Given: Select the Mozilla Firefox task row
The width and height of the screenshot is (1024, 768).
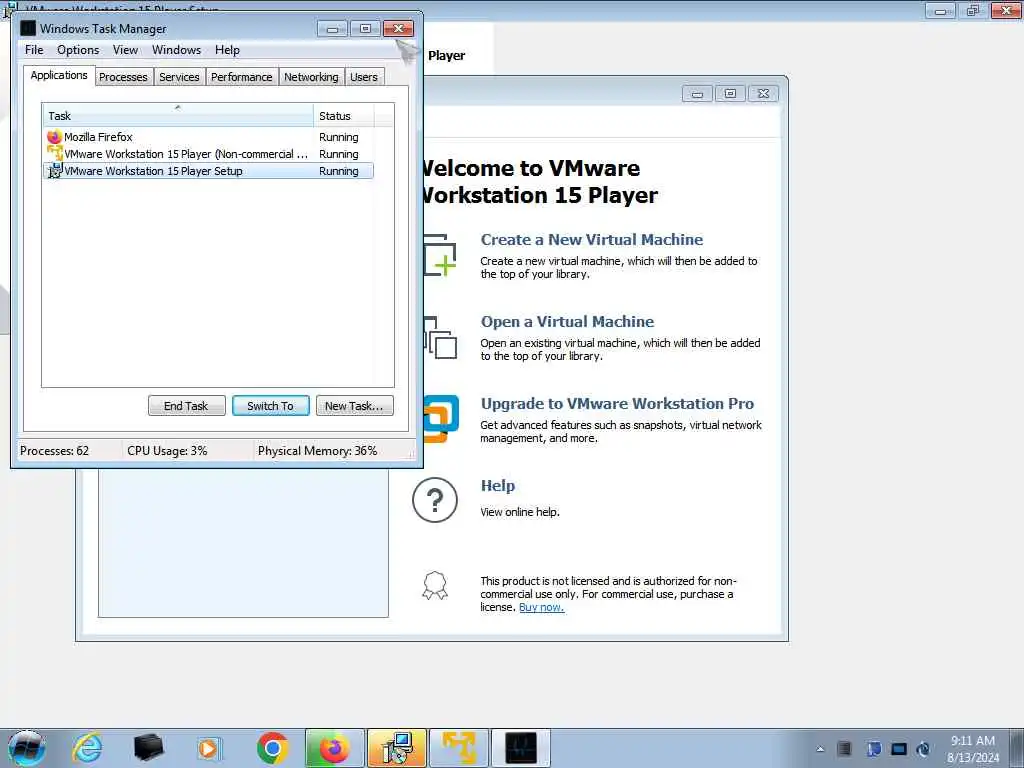Looking at the screenshot, I should coord(208,136).
